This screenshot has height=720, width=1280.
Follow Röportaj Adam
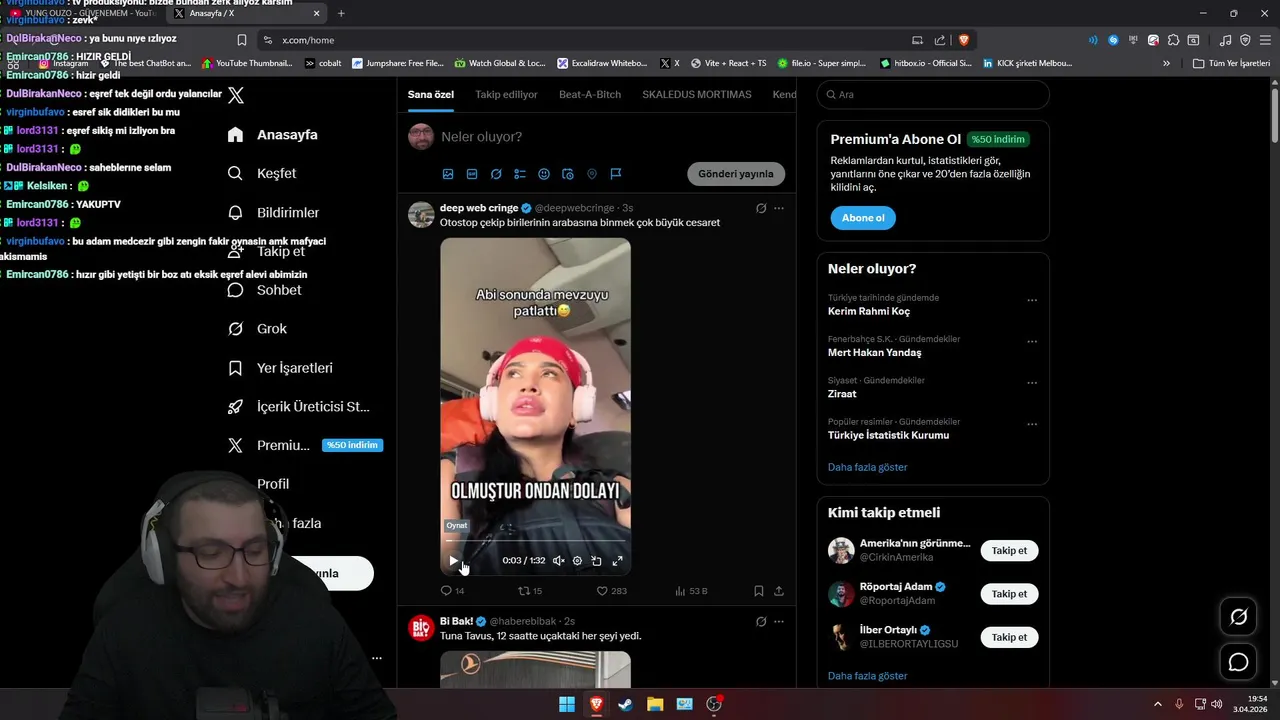[x=1009, y=594]
